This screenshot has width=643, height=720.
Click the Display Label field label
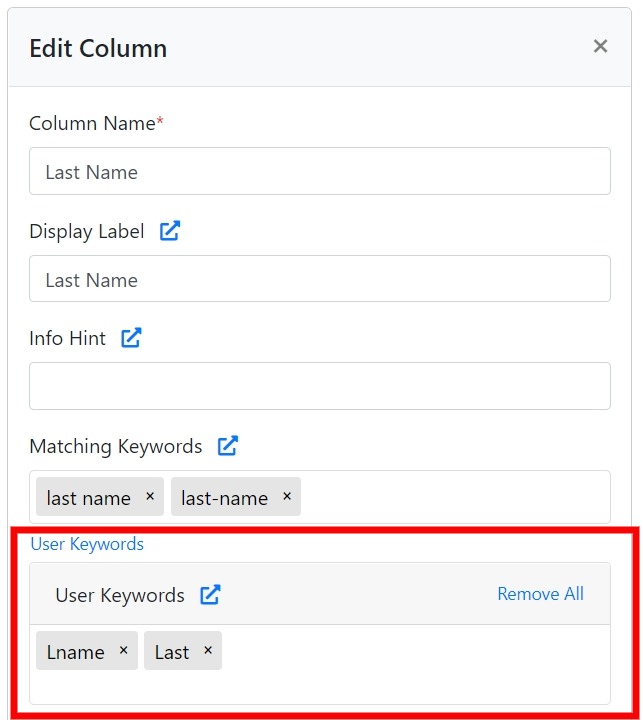[x=87, y=231]
